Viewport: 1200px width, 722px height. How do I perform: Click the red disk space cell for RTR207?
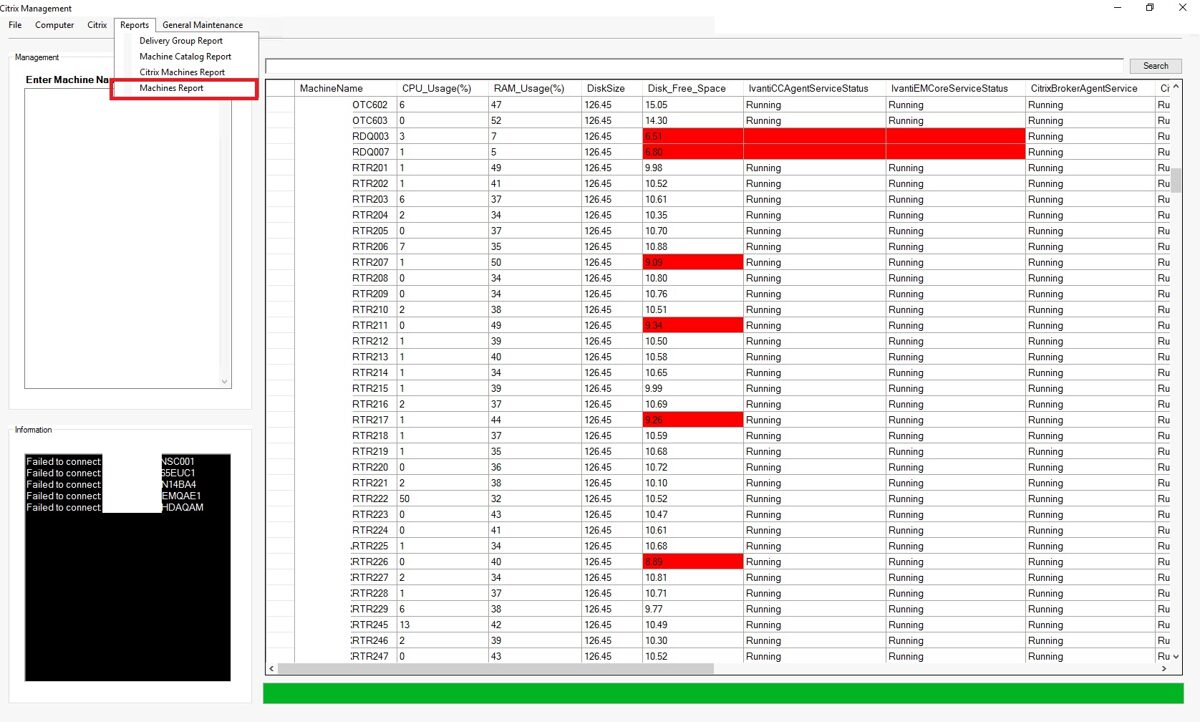(x=692, y=262)
